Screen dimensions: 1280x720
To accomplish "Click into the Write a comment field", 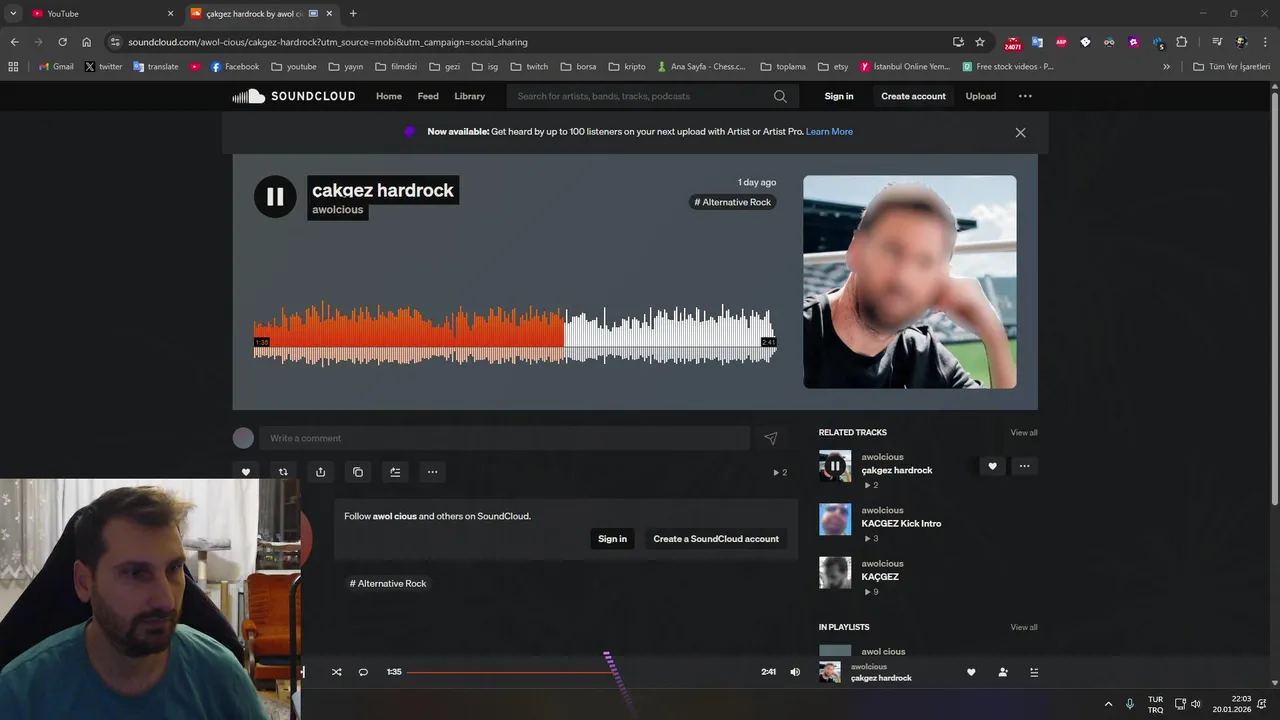I will point(504,438).
